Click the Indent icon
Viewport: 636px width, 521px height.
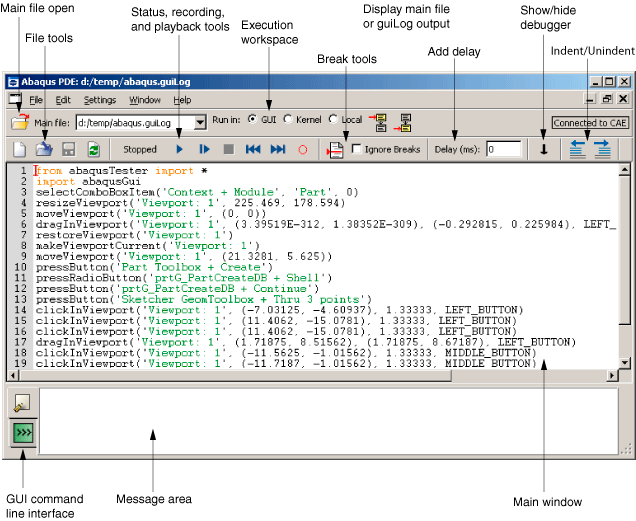[602, 149]
